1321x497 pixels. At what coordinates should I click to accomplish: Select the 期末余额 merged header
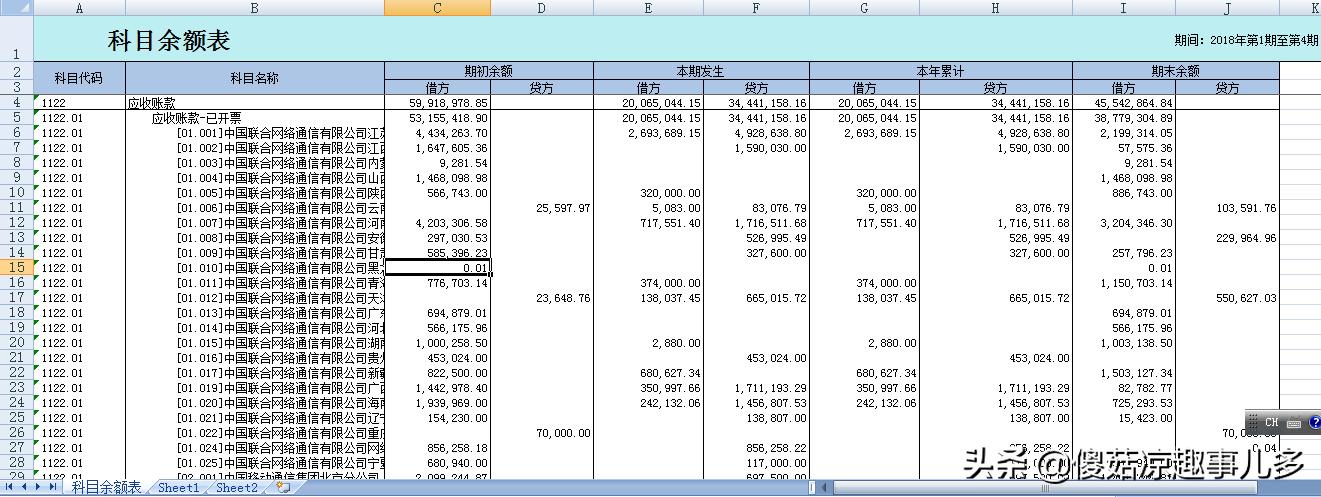[x=1175, y=71]
